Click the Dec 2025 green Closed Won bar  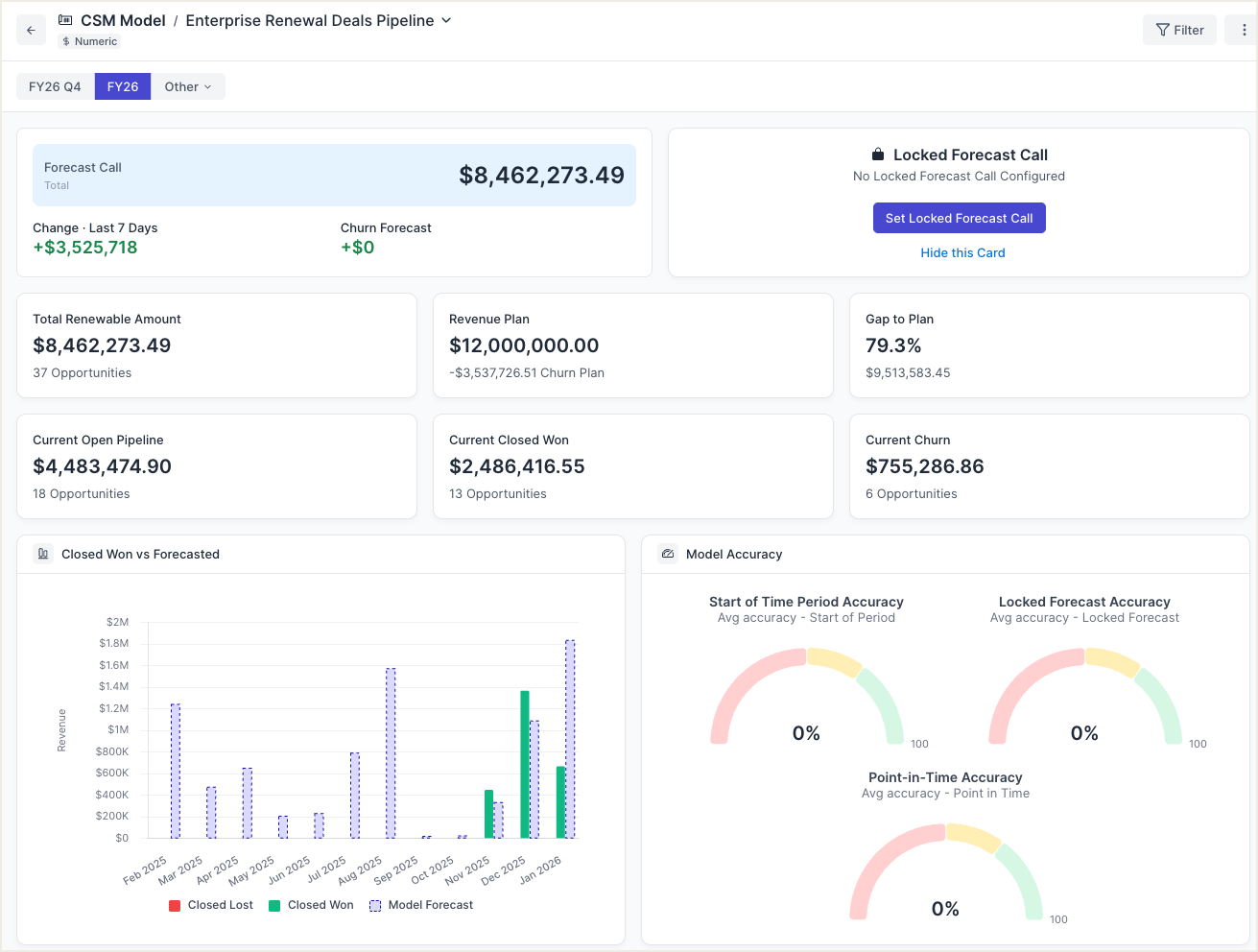tap(525, 764)
